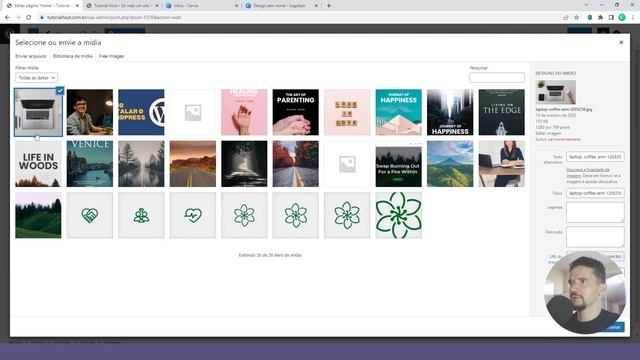640x360 pixels.
Task: Select the Venice book cover
Action: (90, 164)
